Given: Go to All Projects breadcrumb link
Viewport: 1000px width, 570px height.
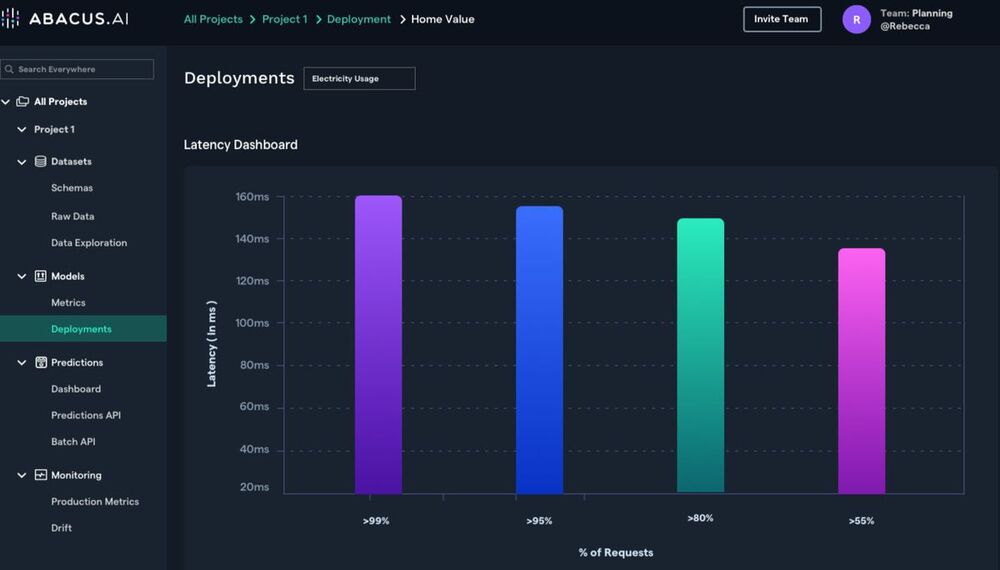Looking at the screenshot, I should [x=213, y=19].
